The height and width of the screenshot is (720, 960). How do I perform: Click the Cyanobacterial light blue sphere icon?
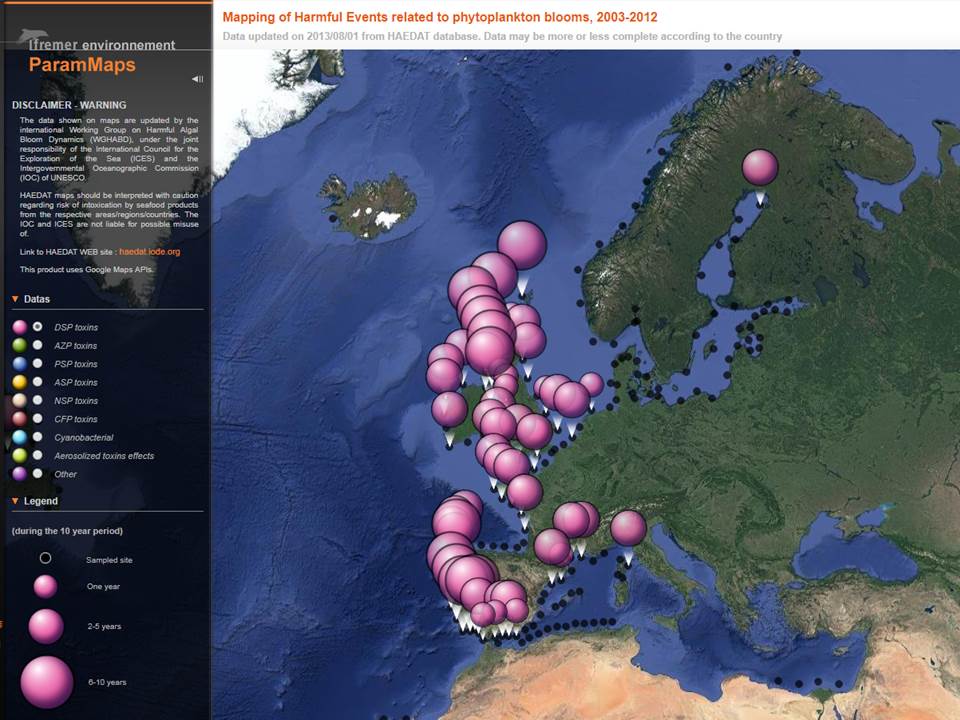click(x=18, y=437)
